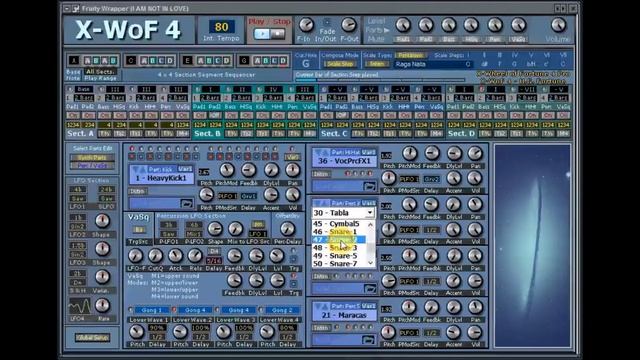
Task: Open the VocPrcFX1 part folder icon
Action: tap(369, 186)
